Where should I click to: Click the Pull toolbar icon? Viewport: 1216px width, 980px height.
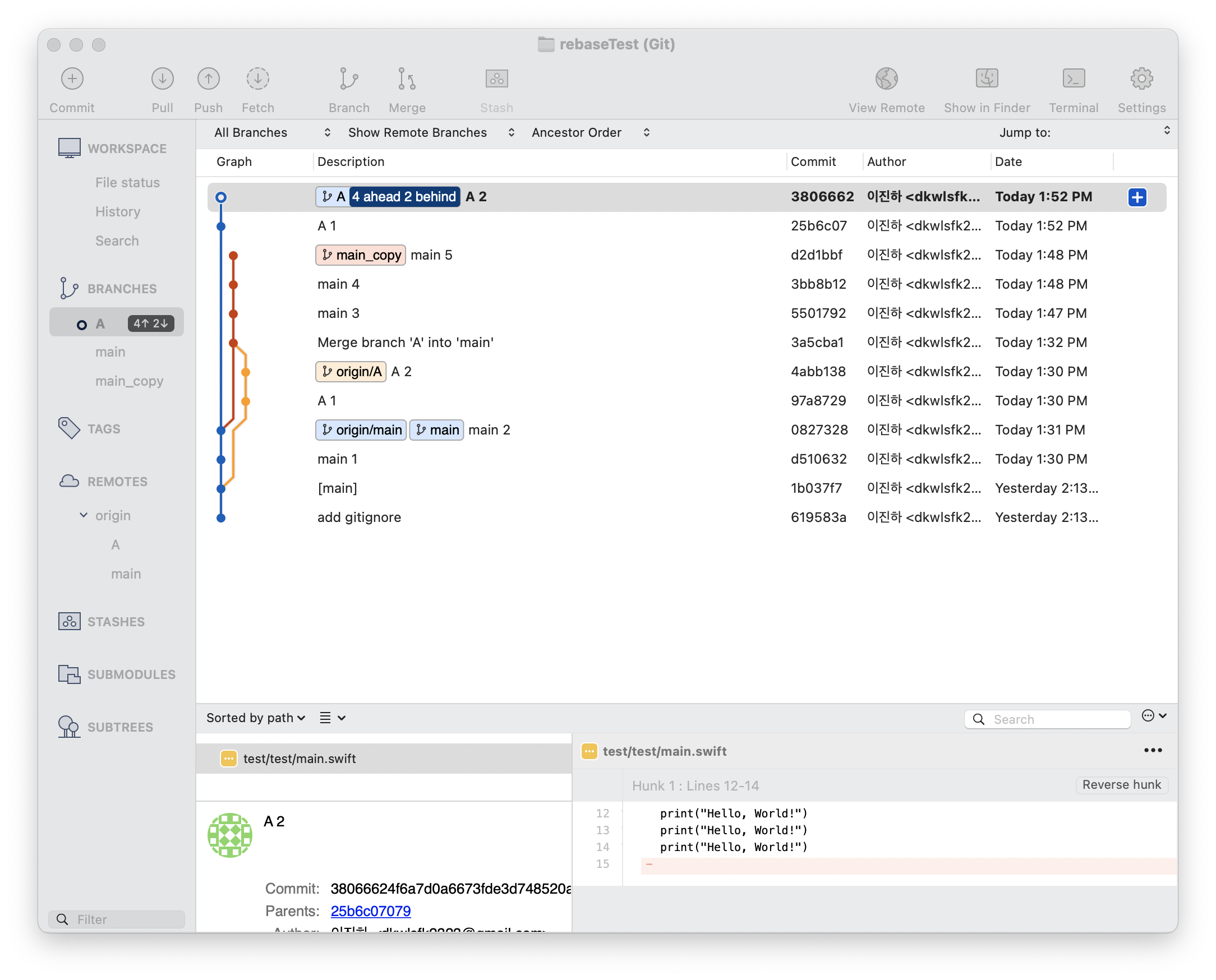point(162,79)
